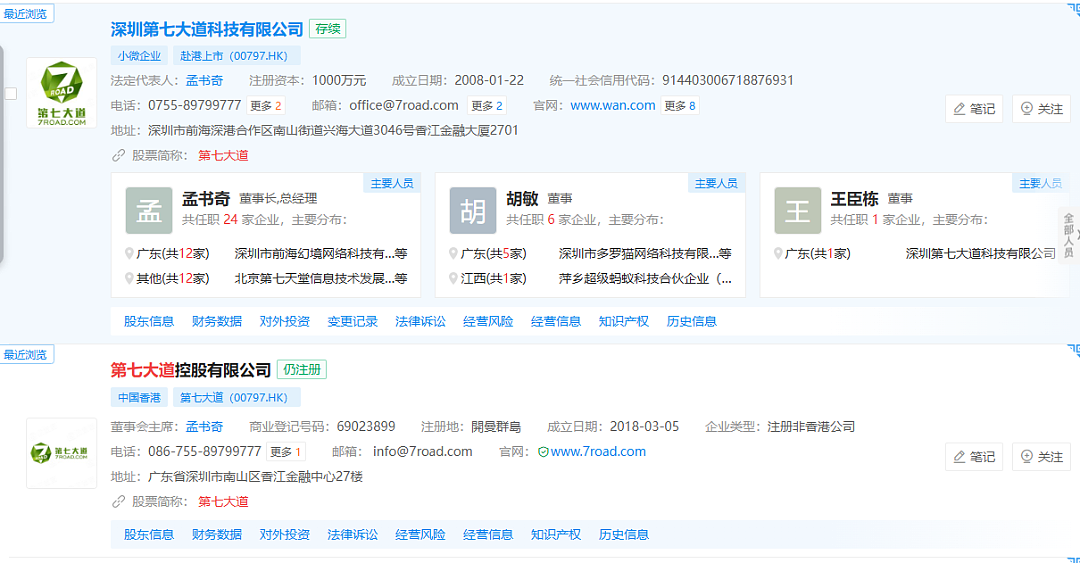
Task: Open 法律诉讼 tab in first result
Action: click(x=420, y=321)
